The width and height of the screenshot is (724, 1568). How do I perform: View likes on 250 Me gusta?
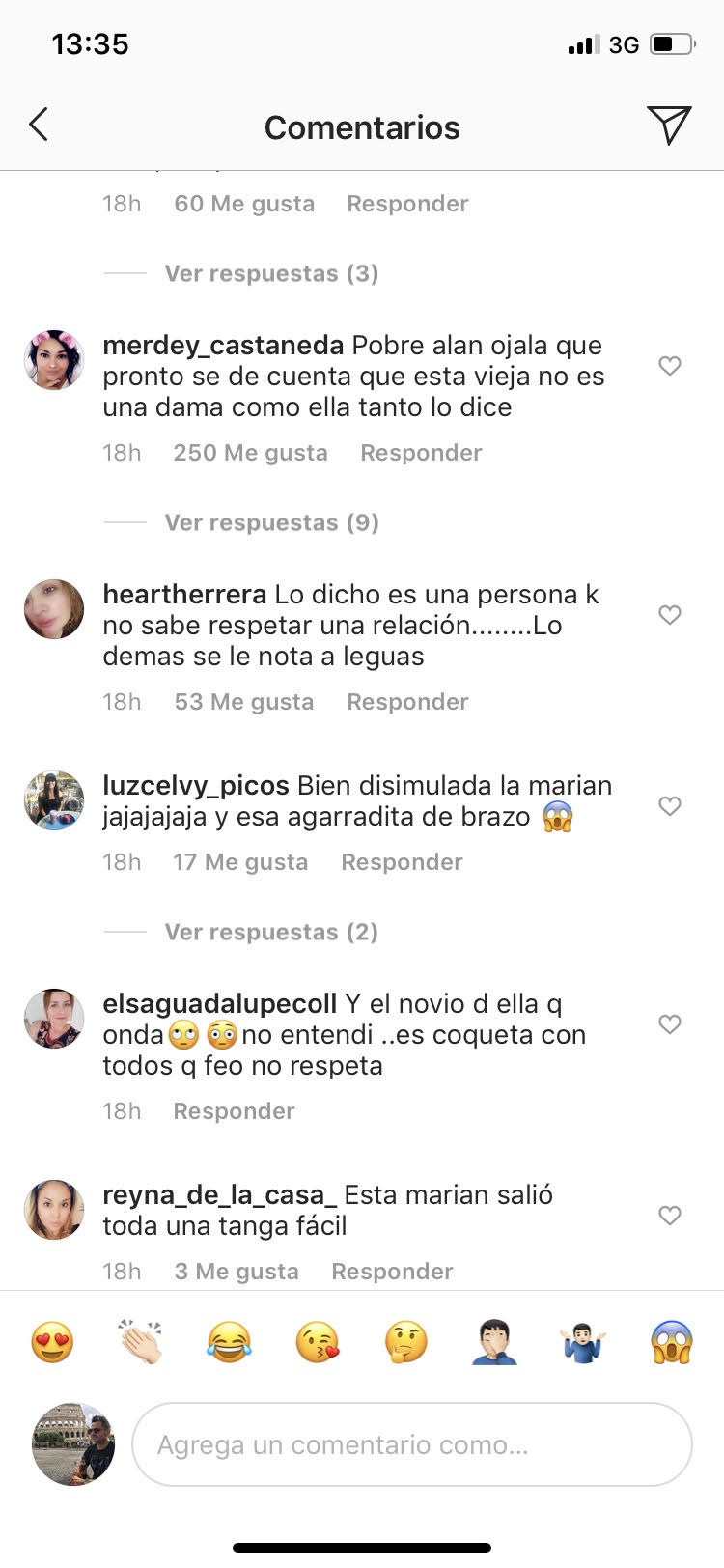tap(250, 453)
